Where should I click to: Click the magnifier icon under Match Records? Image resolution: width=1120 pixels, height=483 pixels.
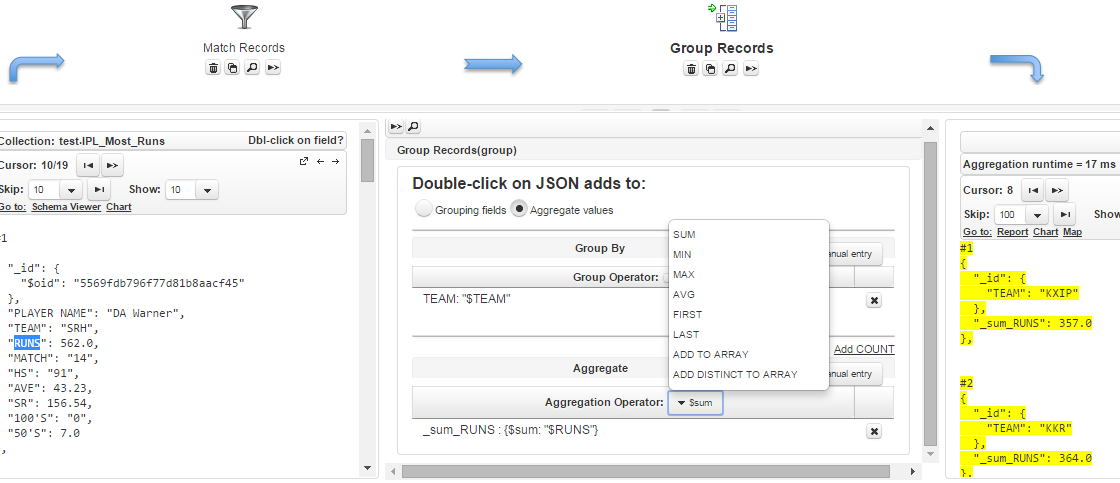point(252,68)
